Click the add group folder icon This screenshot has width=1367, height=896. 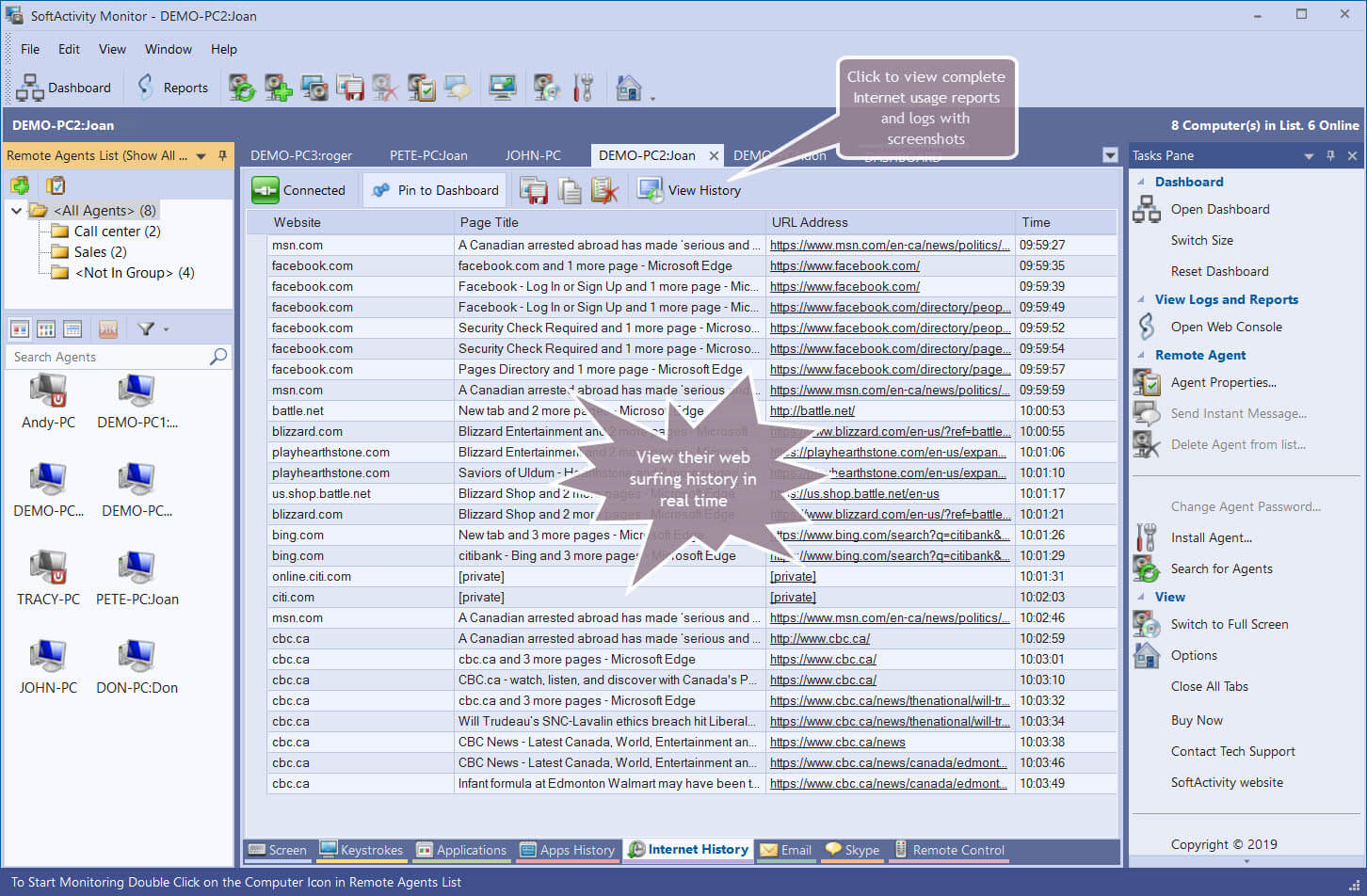coord(20,185)
